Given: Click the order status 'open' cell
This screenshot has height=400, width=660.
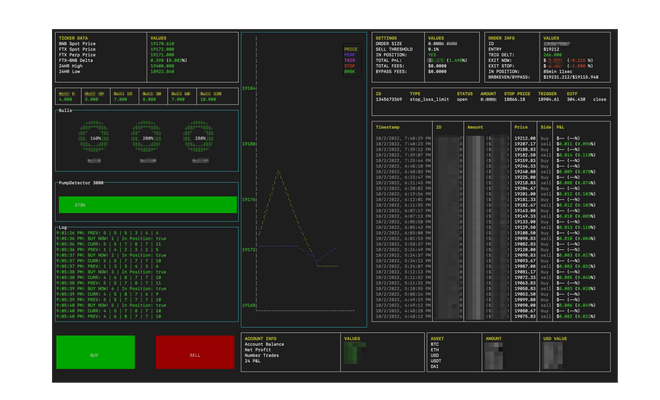Looking at the screenshot, I should pos(462,99).
